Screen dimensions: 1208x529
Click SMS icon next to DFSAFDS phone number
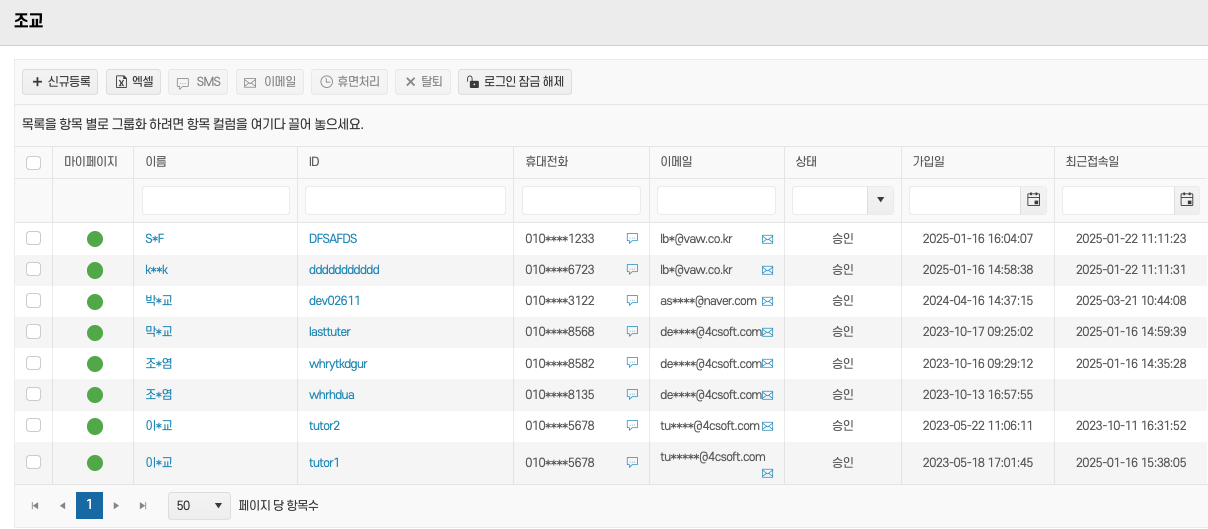[632, 239]
